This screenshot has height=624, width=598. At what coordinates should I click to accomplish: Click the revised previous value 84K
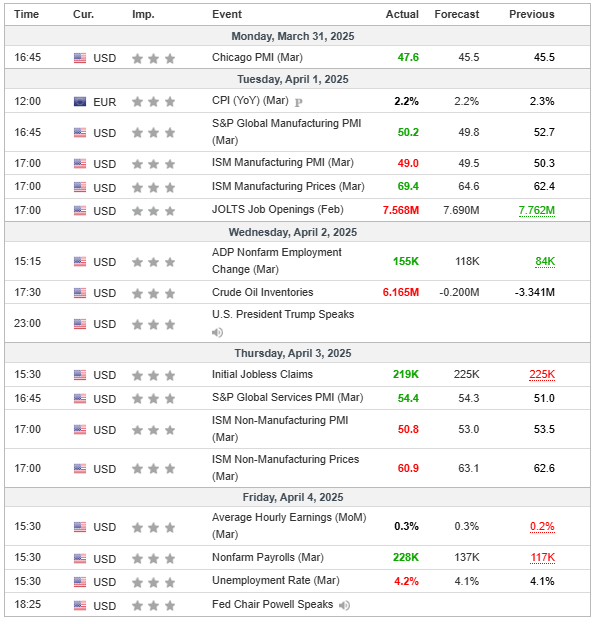(x=545, y=261)
